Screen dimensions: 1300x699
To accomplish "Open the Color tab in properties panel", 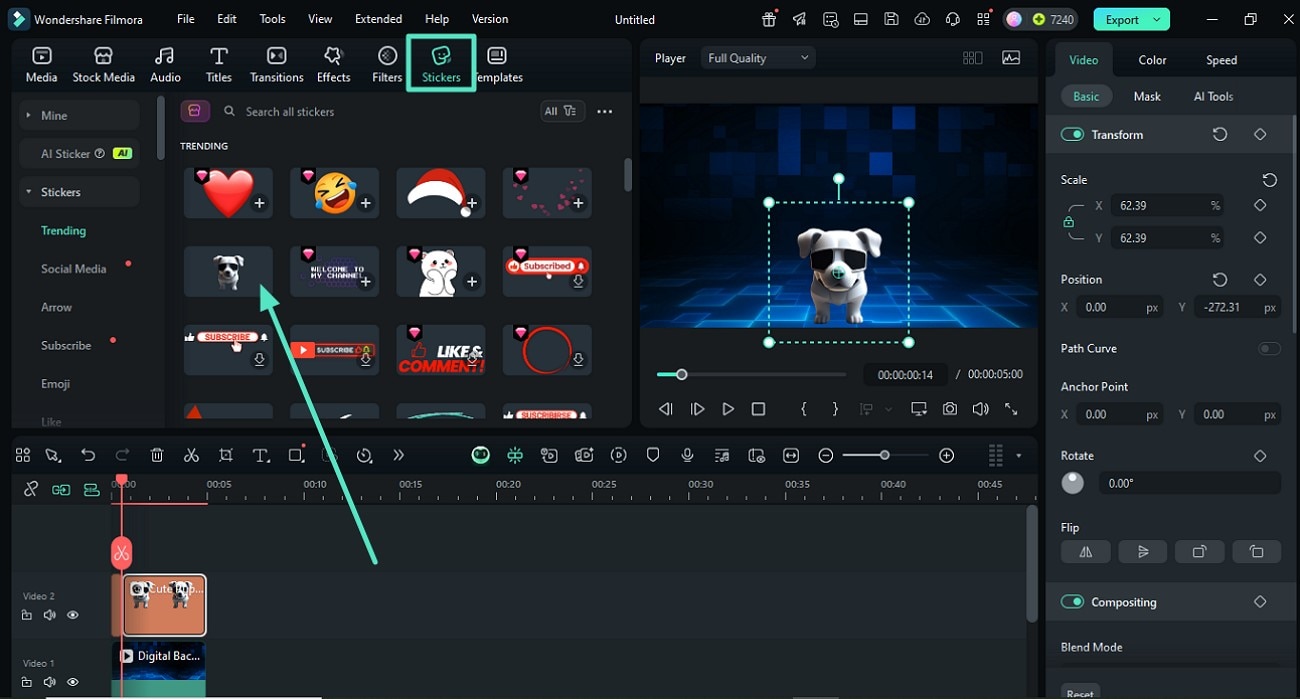I will tap(1152, 60).
